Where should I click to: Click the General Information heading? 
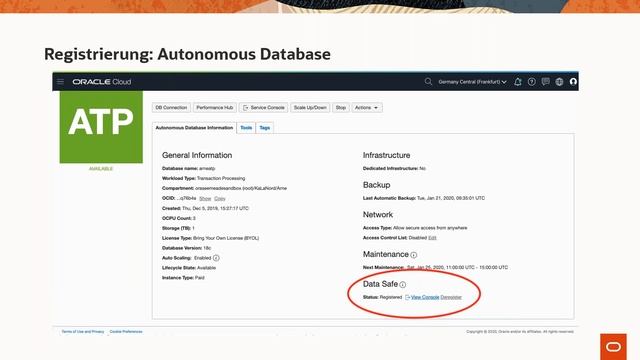click(x=197, y=155)
